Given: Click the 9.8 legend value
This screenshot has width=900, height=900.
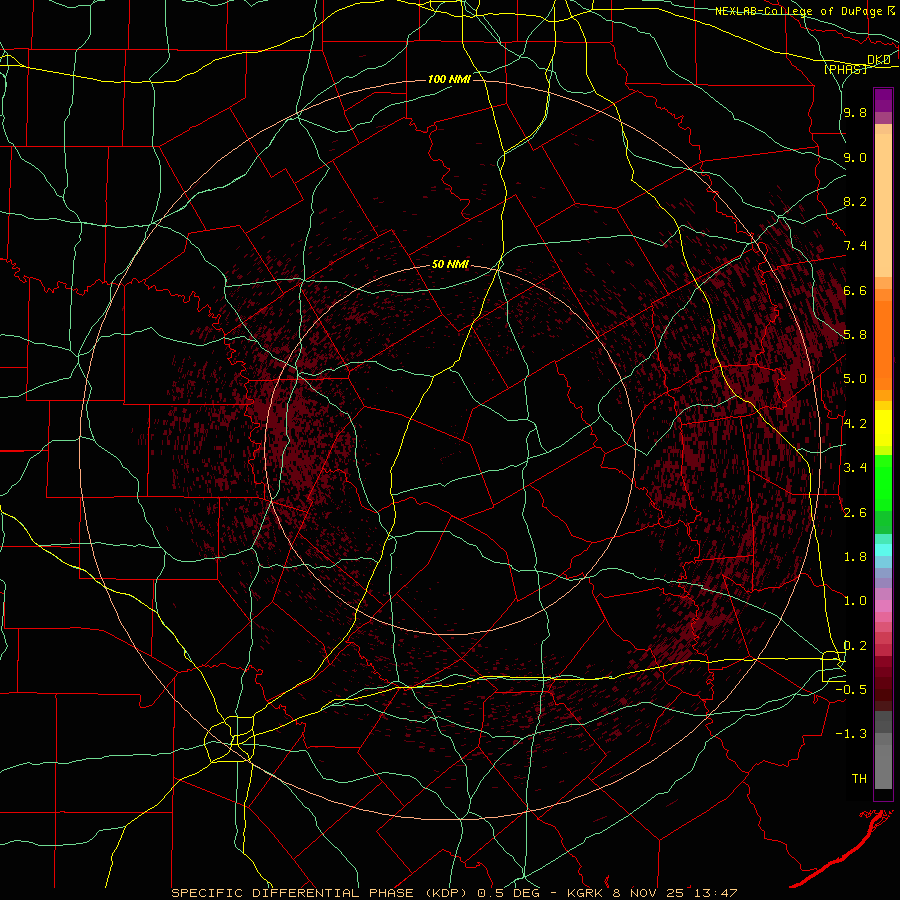Looking at the screenshot, I should (x=855, y=112).
